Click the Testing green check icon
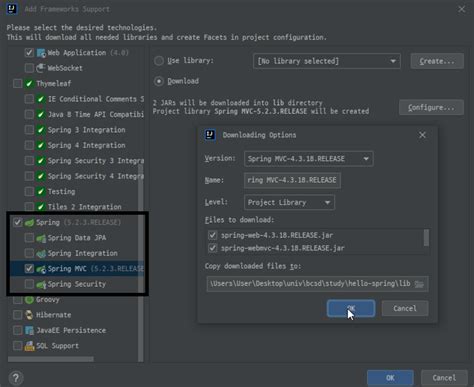This screenshot has width=474, height=387. [41, 192]
